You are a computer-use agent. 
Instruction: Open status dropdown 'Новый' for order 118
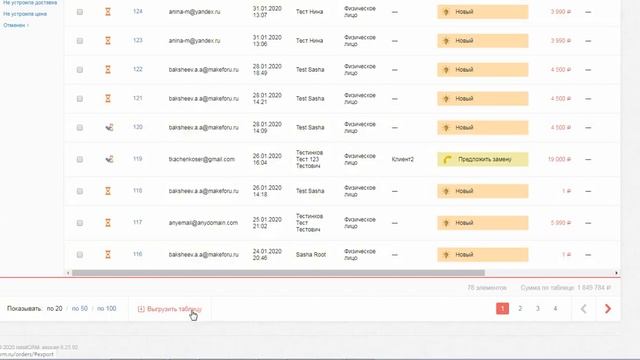(x=482, y=191)
